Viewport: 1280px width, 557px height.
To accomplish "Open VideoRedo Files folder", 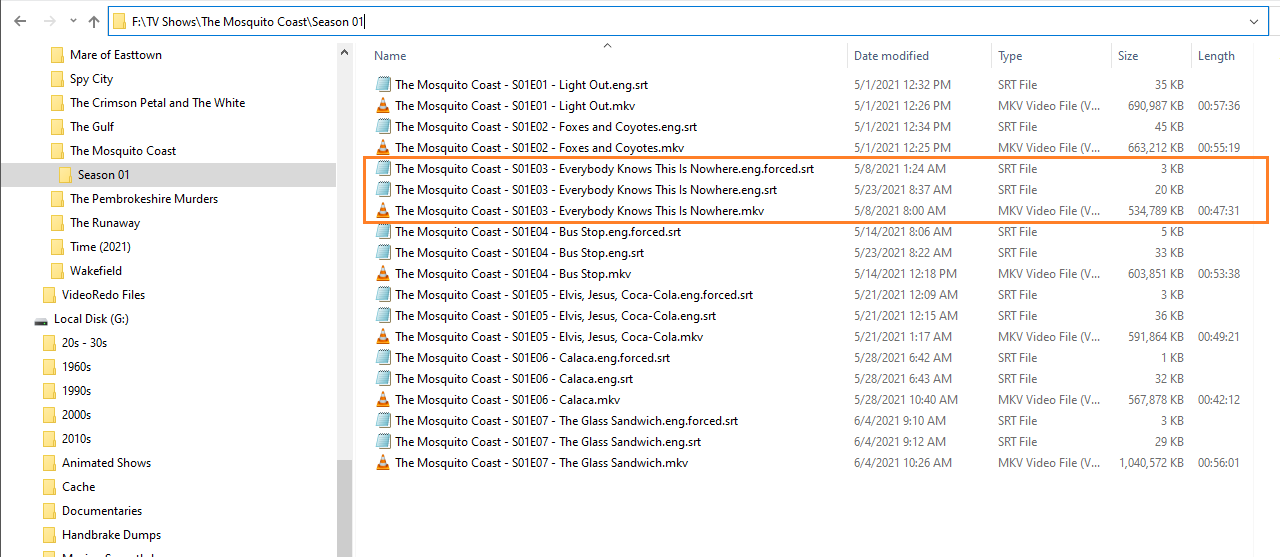I will tap(103, 295).
